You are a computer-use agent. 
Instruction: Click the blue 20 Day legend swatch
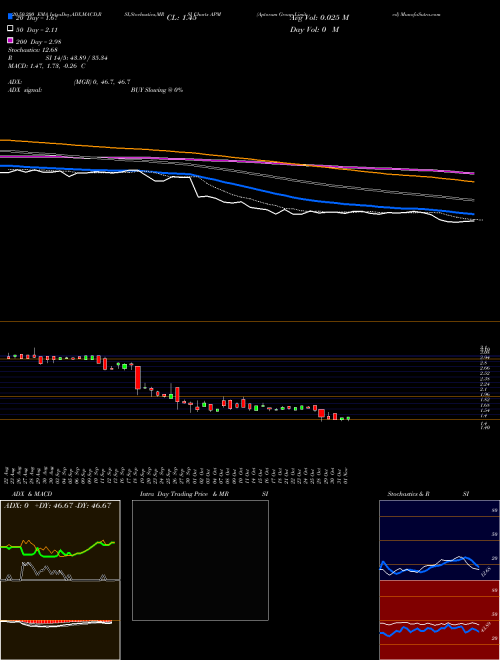tap(10, 16)
